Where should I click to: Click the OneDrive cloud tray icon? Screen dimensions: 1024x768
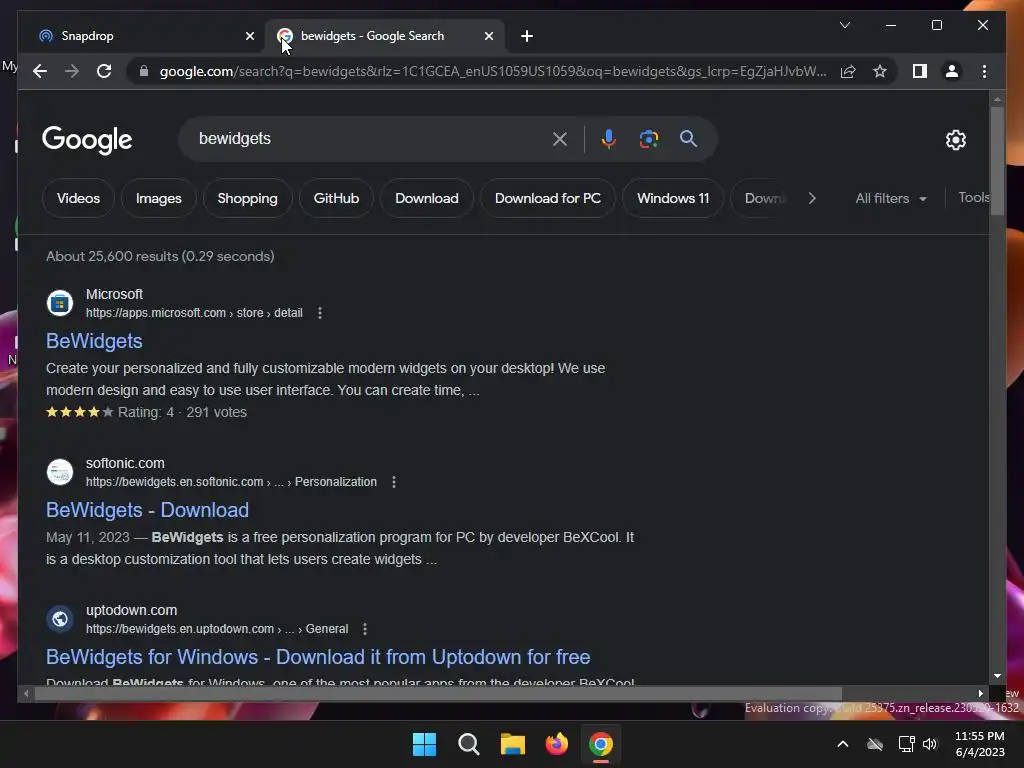point(875,744)
